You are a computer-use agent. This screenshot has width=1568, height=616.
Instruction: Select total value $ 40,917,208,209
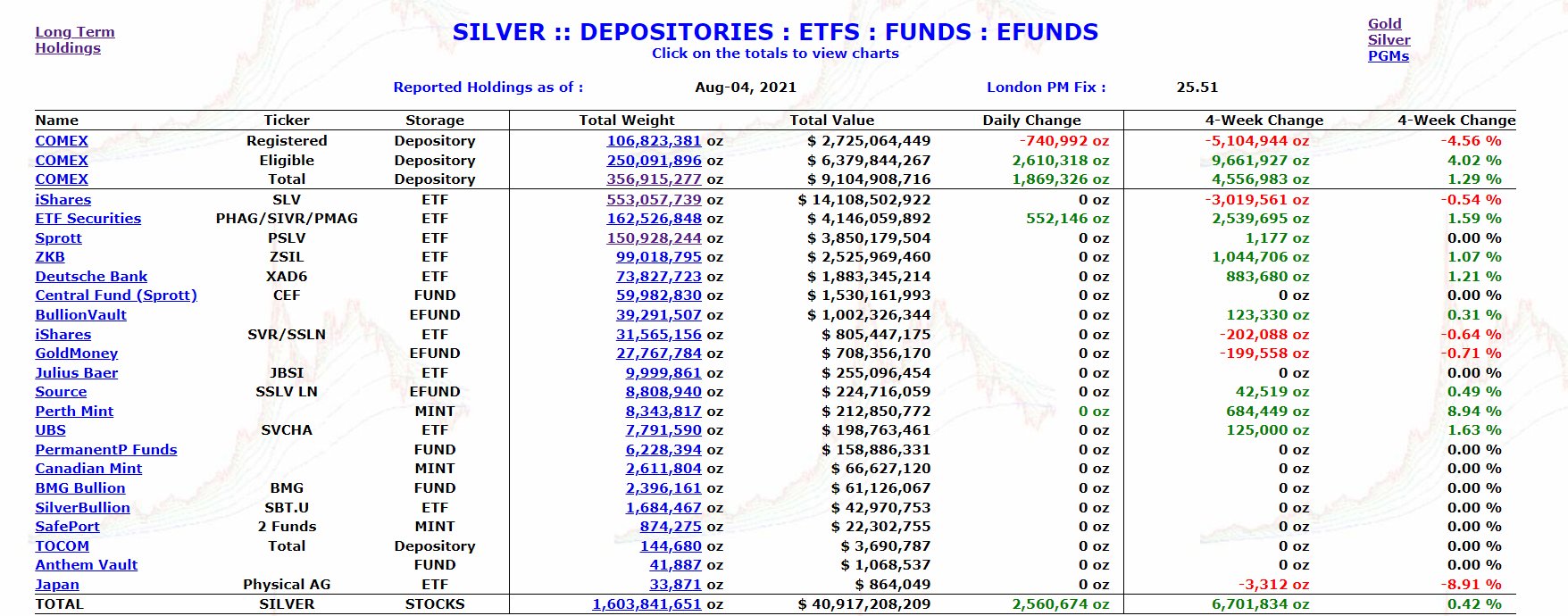tap(864, 604)
